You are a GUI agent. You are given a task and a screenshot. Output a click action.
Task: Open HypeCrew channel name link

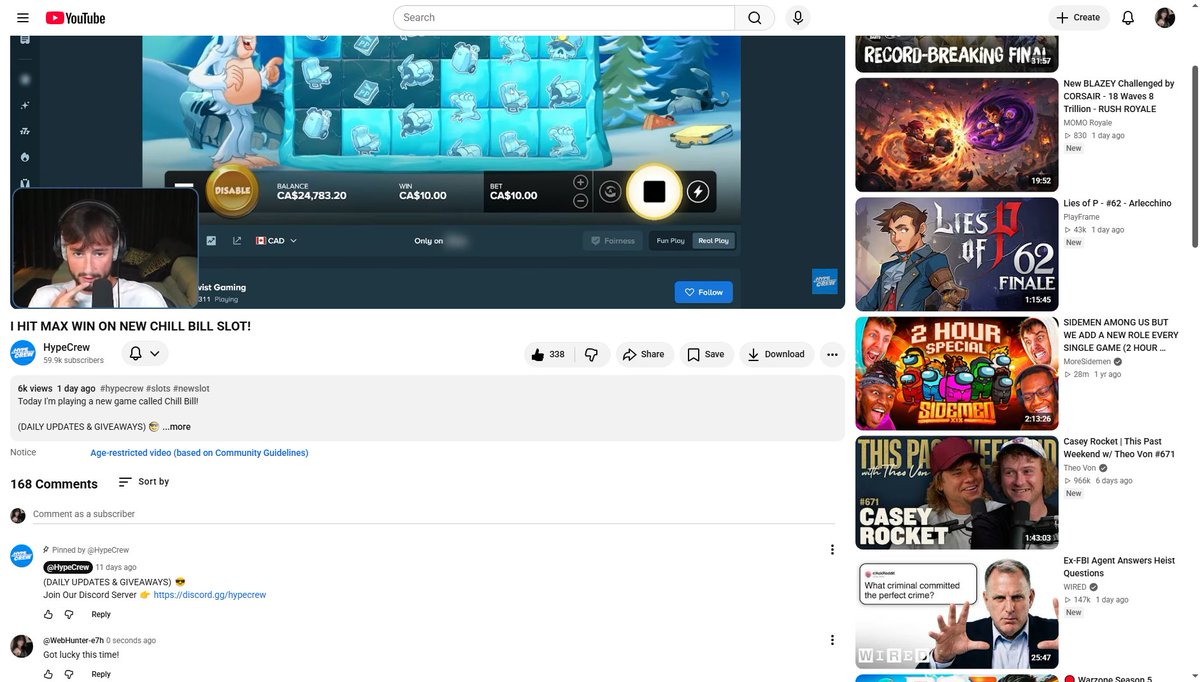66,347
